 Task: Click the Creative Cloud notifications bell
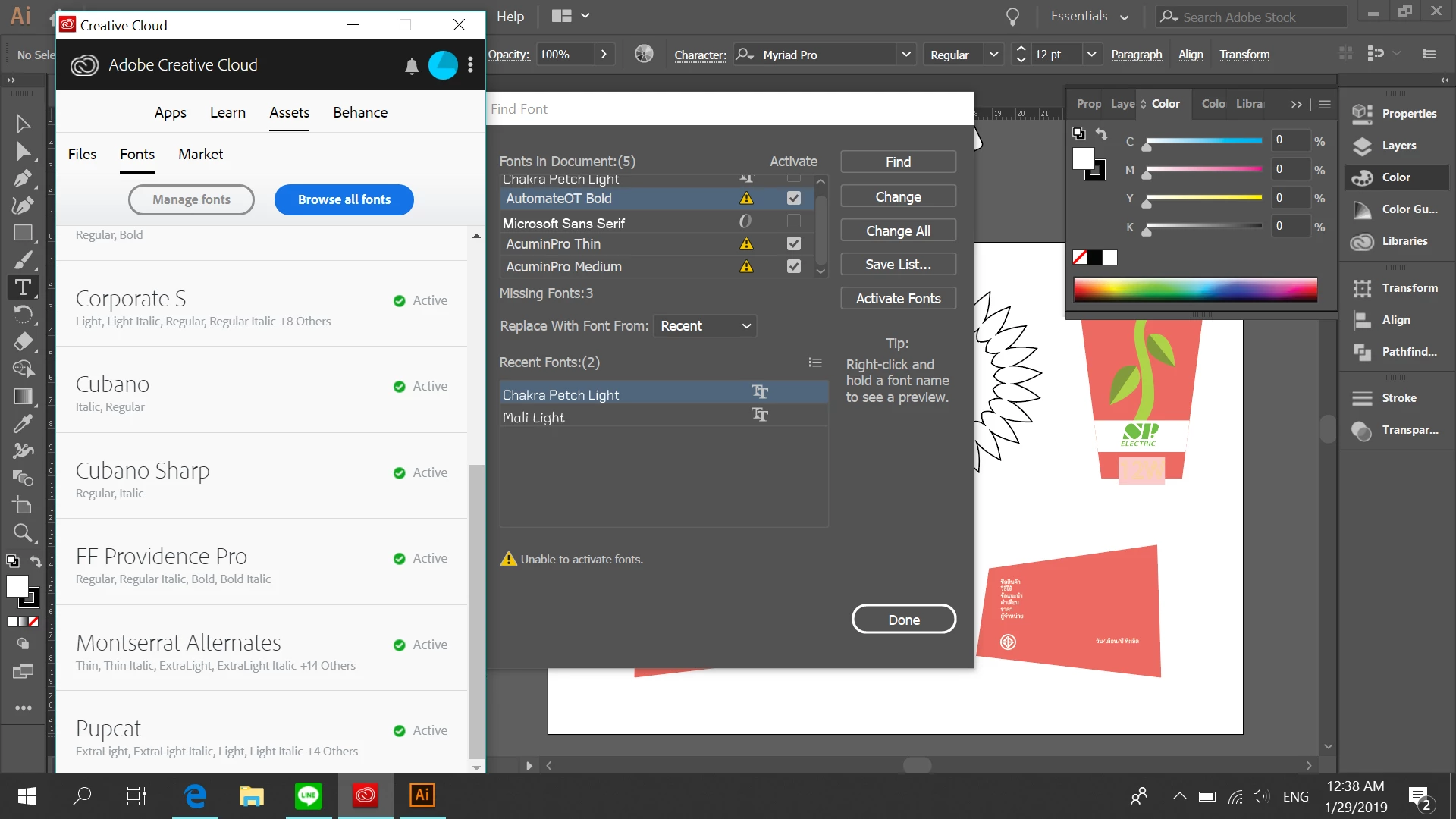pyautogui.click(x=412, y=66)
